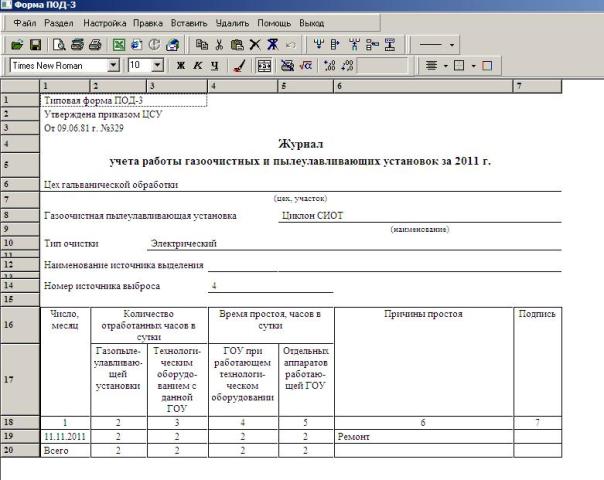604x480 pixels.
Task: Click the scissors cut icon
Action: [219, 45]
